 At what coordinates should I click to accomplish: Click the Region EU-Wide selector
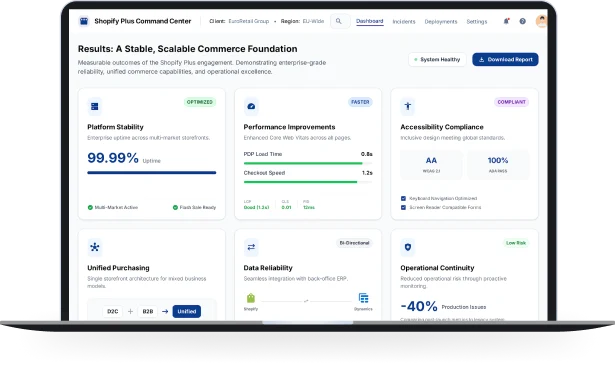pos(302,21)
